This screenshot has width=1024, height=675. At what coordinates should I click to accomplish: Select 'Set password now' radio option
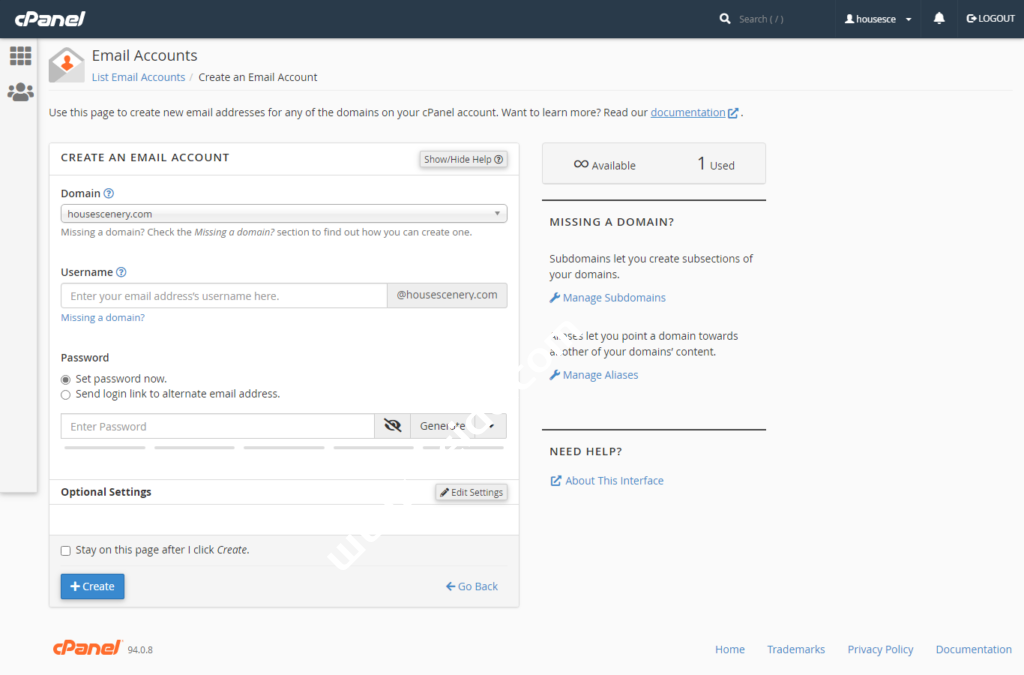pos(66,380)
